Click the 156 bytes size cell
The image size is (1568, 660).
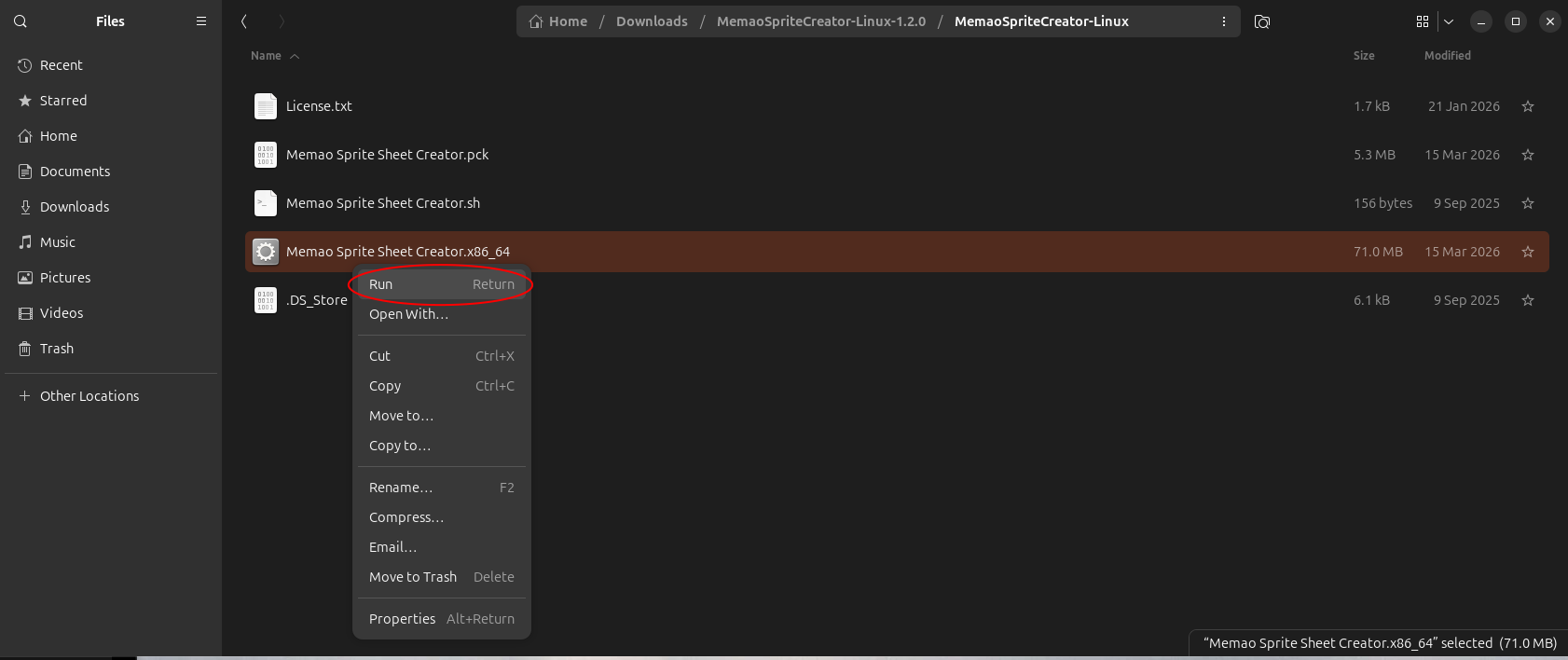(x=1382, y=203)
